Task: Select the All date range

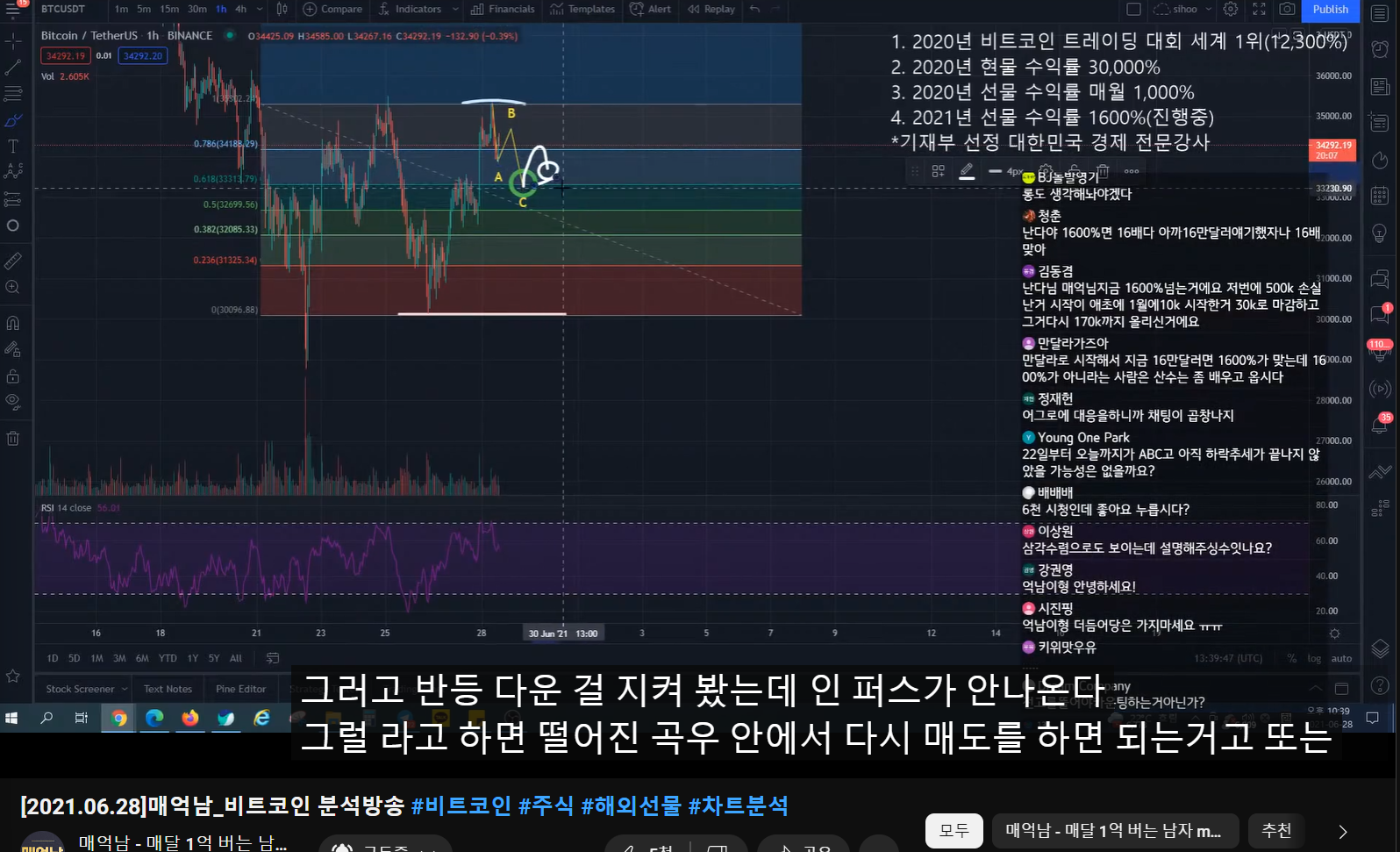Action: coord(236,658)
